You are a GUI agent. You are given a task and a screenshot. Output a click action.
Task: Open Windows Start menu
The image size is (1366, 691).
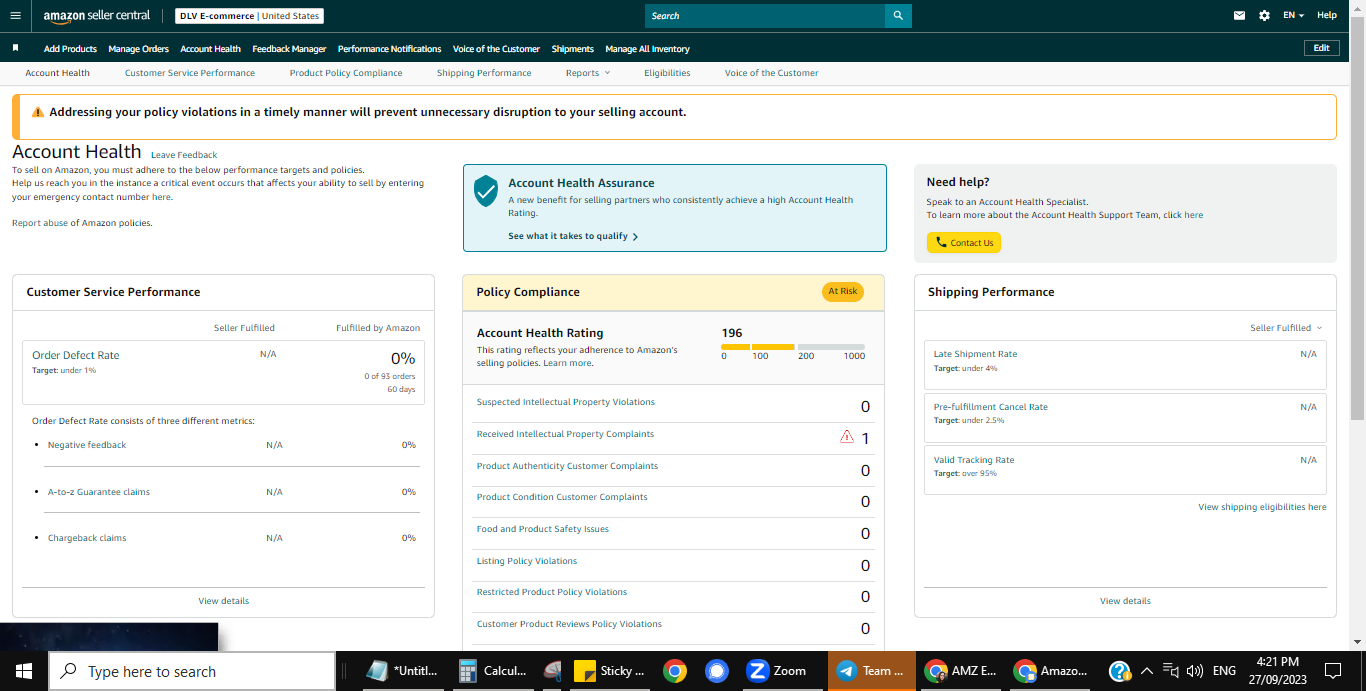[24, 671]
